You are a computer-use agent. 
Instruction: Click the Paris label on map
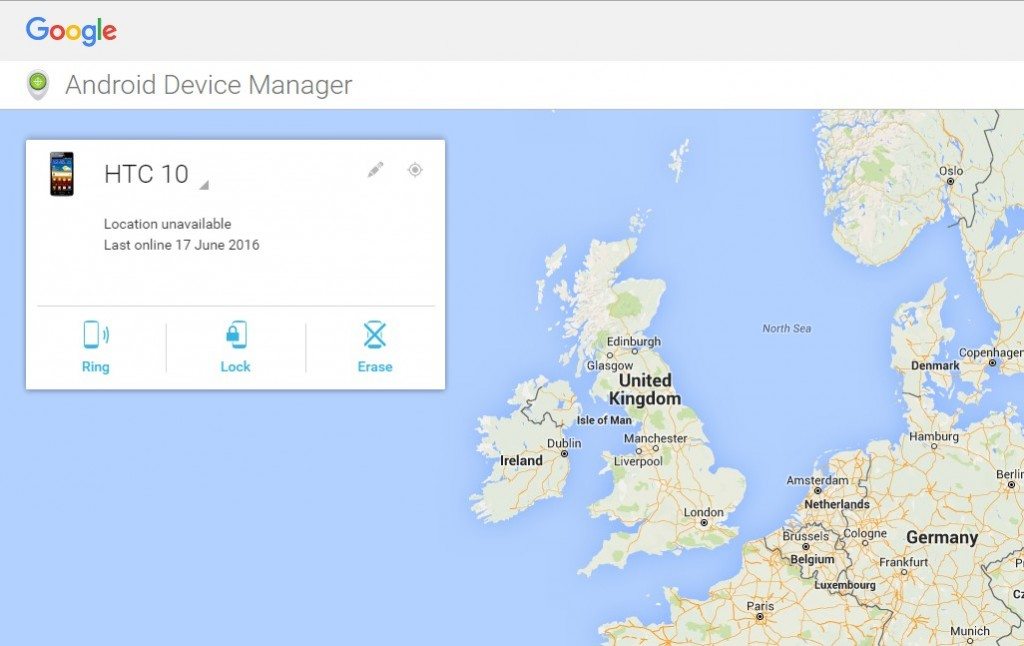(760, 606)
